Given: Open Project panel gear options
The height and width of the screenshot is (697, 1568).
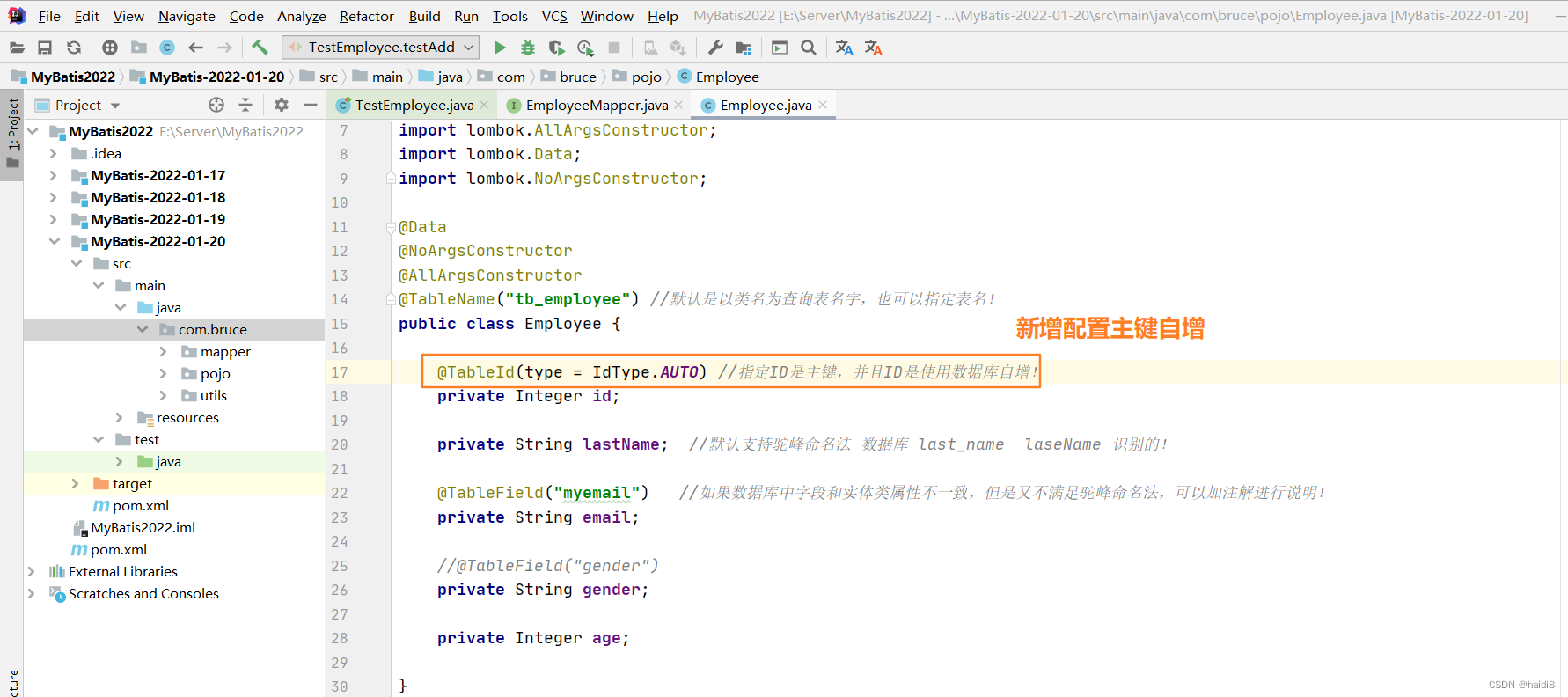Looking at the screenshot, I should click(x=282, y=105).
